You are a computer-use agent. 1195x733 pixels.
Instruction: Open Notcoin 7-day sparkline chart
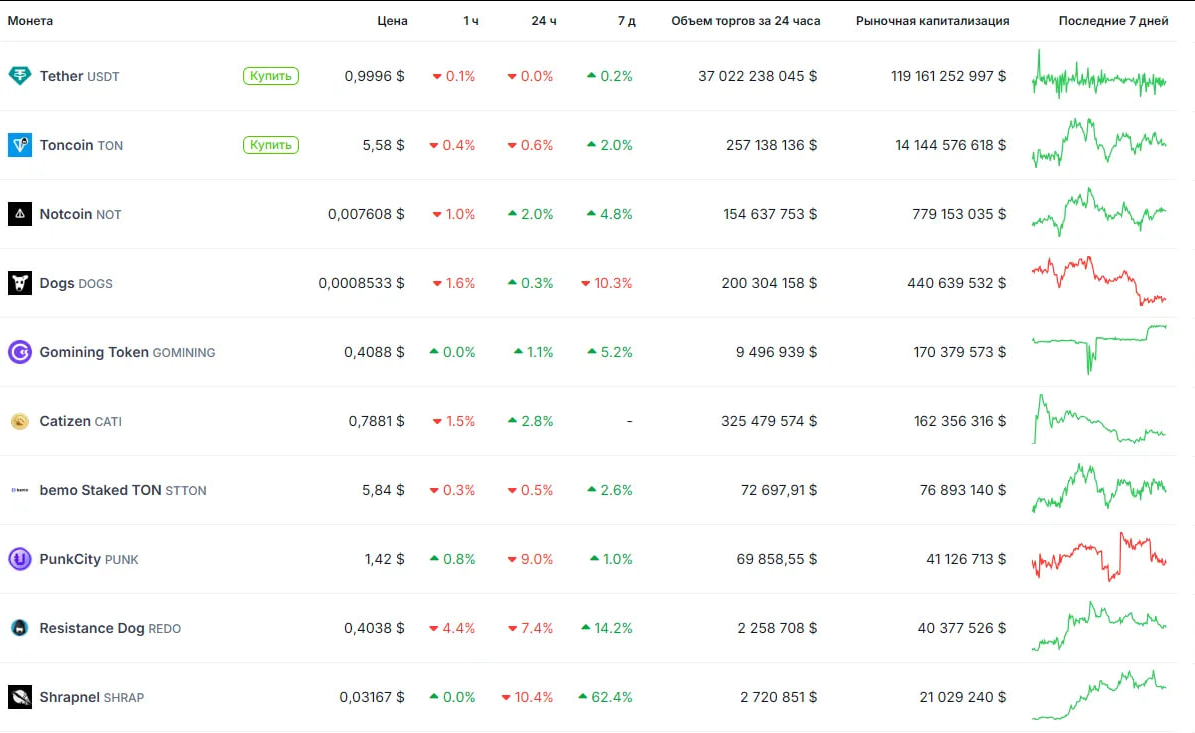[x=1099, y=212]
